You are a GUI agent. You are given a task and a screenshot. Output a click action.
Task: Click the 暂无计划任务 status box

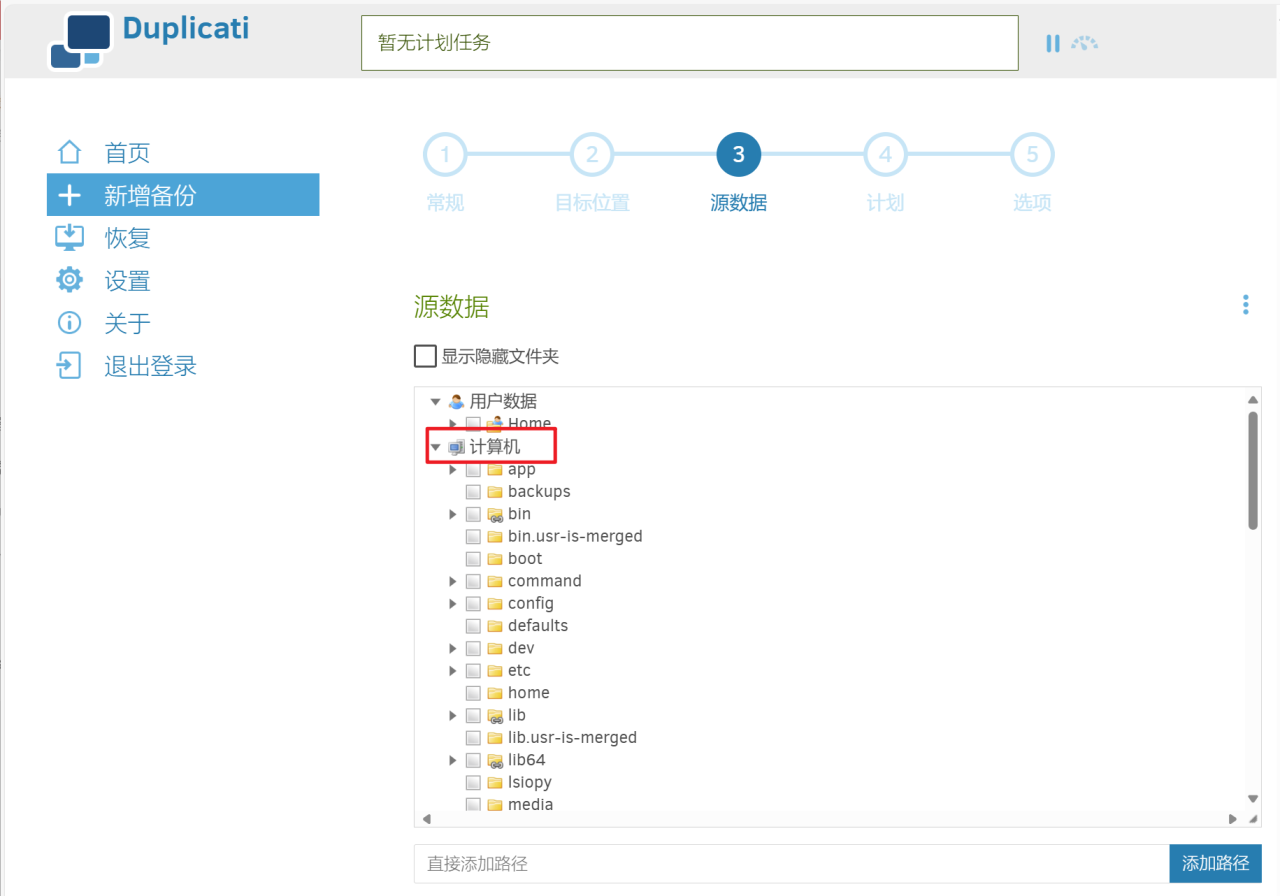(690, 43)
